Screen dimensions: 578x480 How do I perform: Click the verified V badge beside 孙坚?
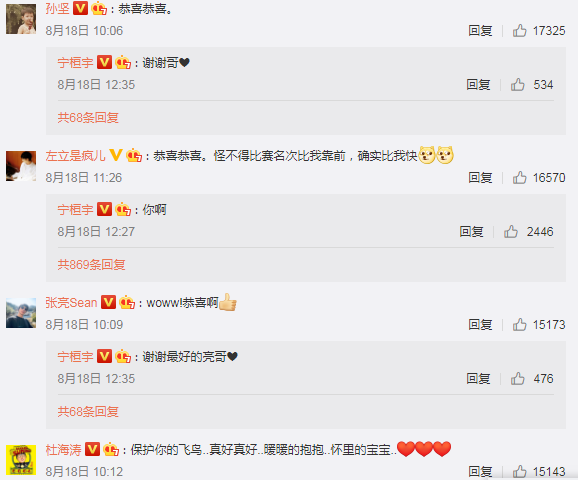[x=80, y=8]
